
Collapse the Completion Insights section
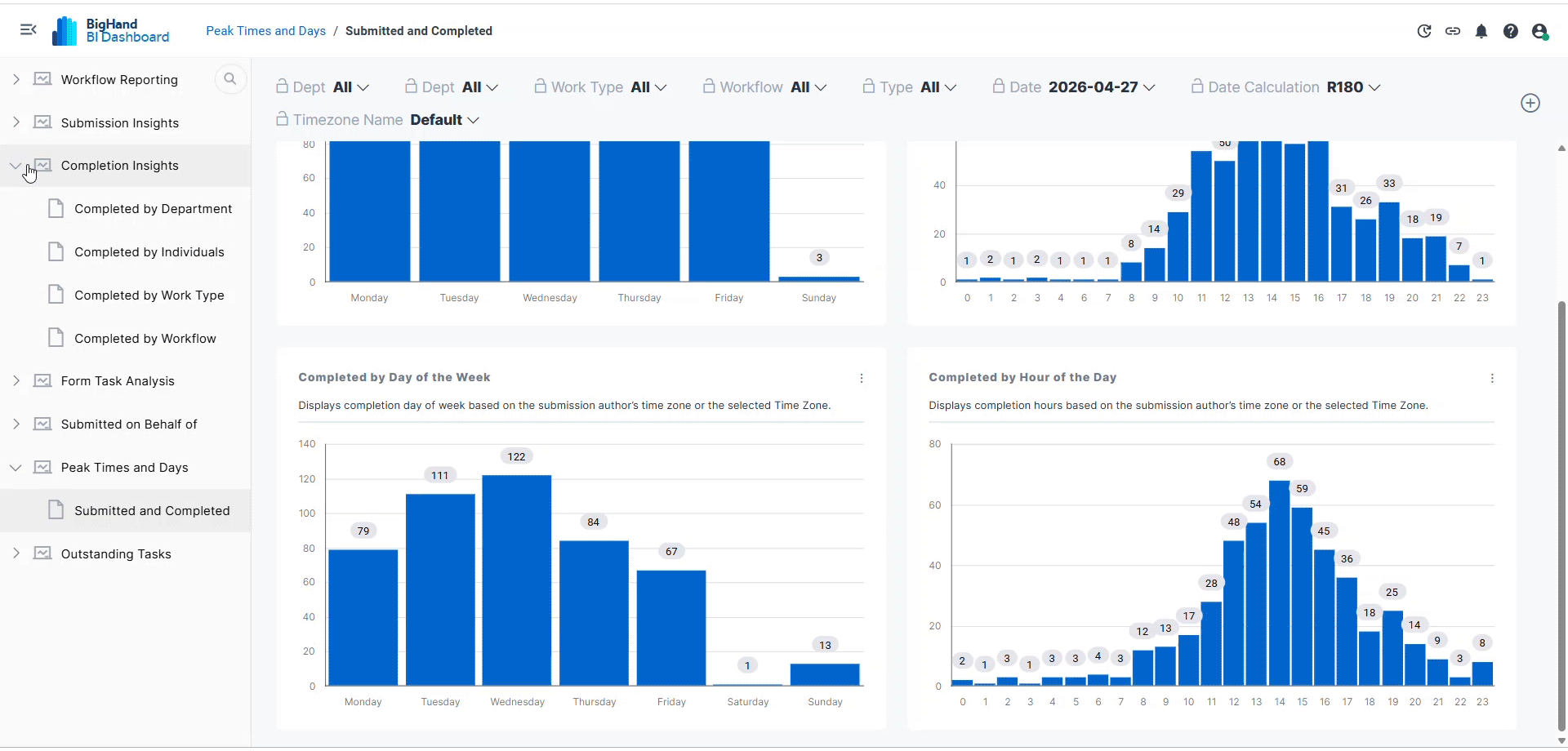coord(16,166)
